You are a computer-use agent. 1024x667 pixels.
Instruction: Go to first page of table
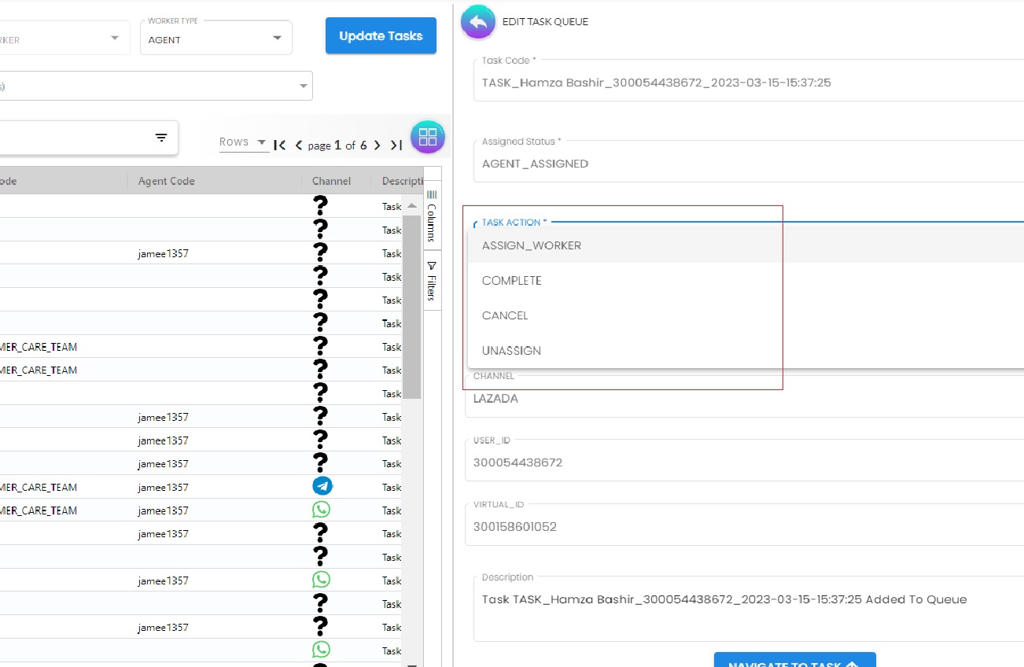click(280, 145)
